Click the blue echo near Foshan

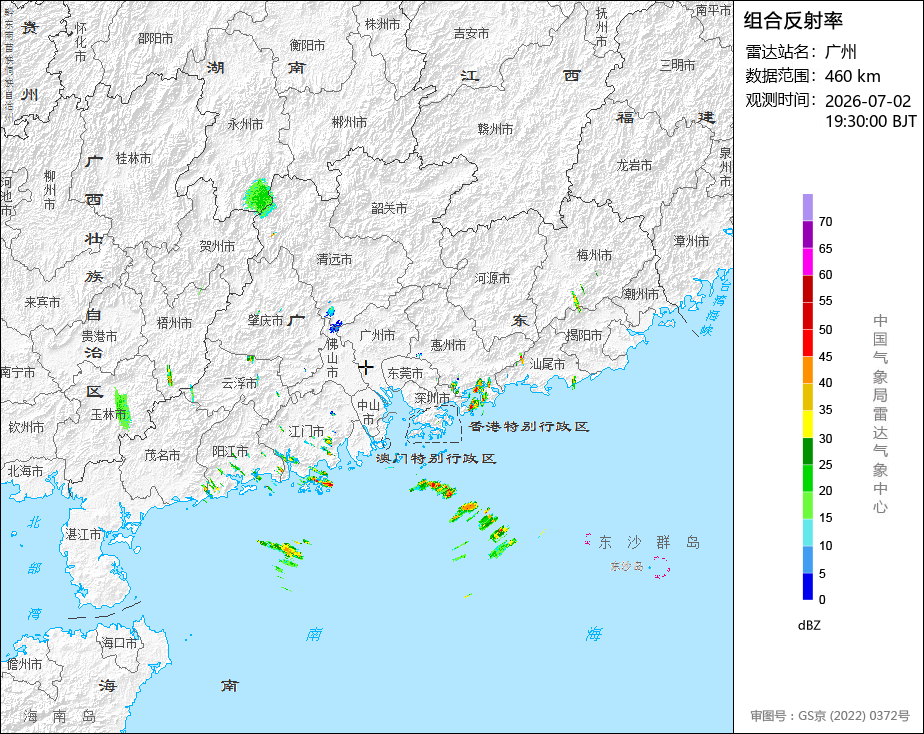335,325
